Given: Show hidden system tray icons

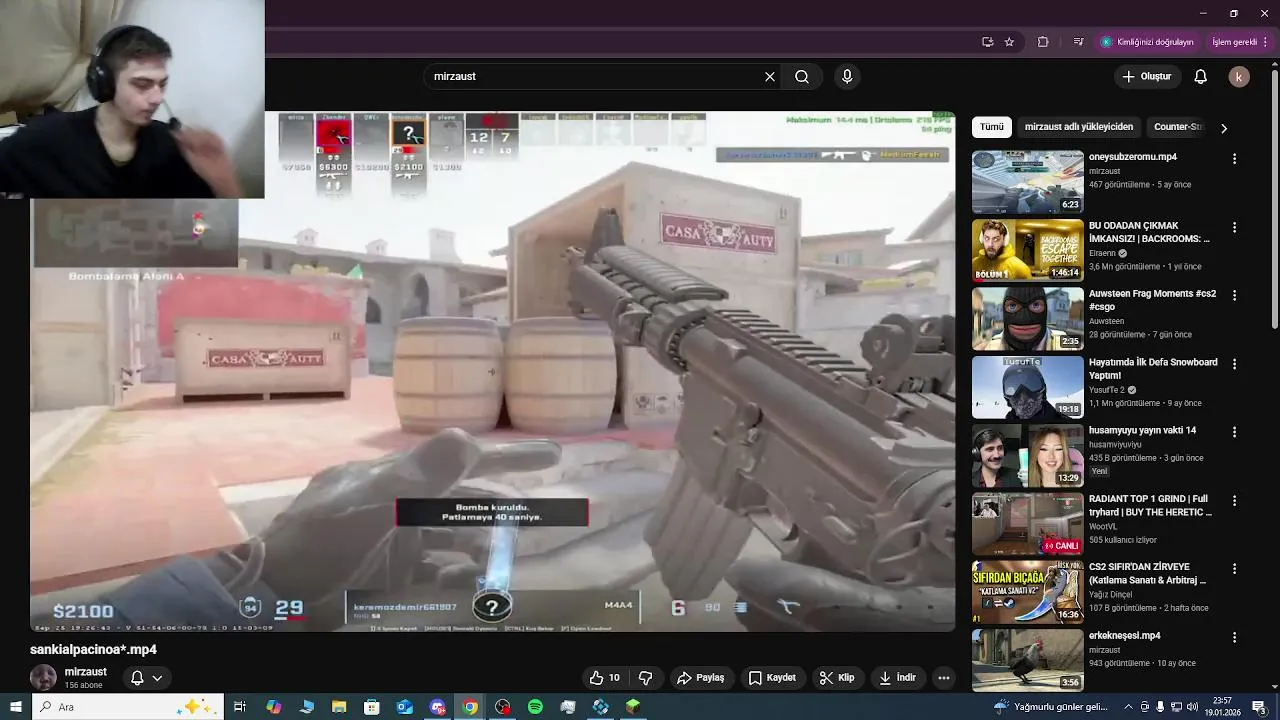Looking at the screenshot, I should click(1128, 707).
